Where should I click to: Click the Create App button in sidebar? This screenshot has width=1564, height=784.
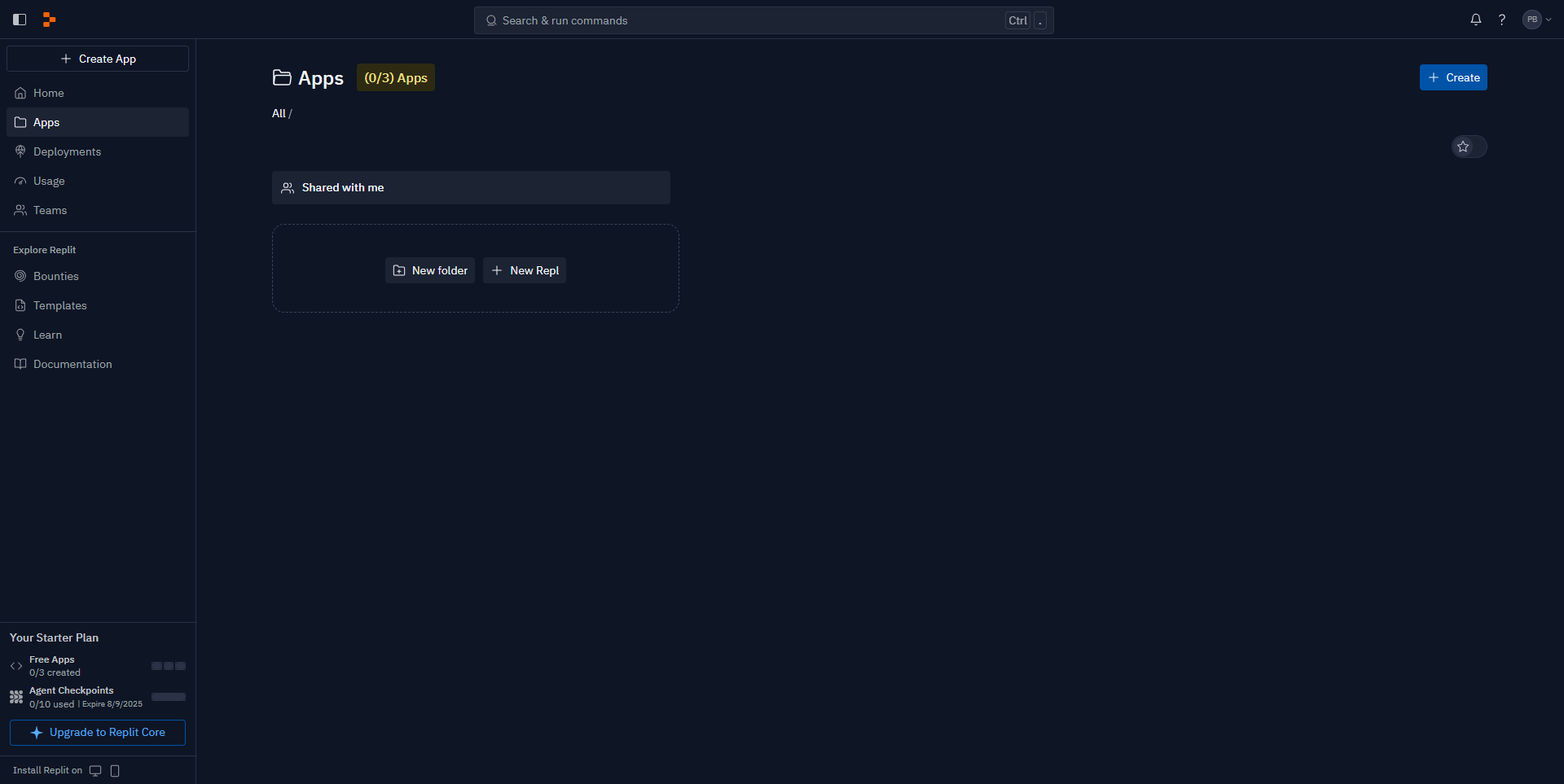[98, 59]
